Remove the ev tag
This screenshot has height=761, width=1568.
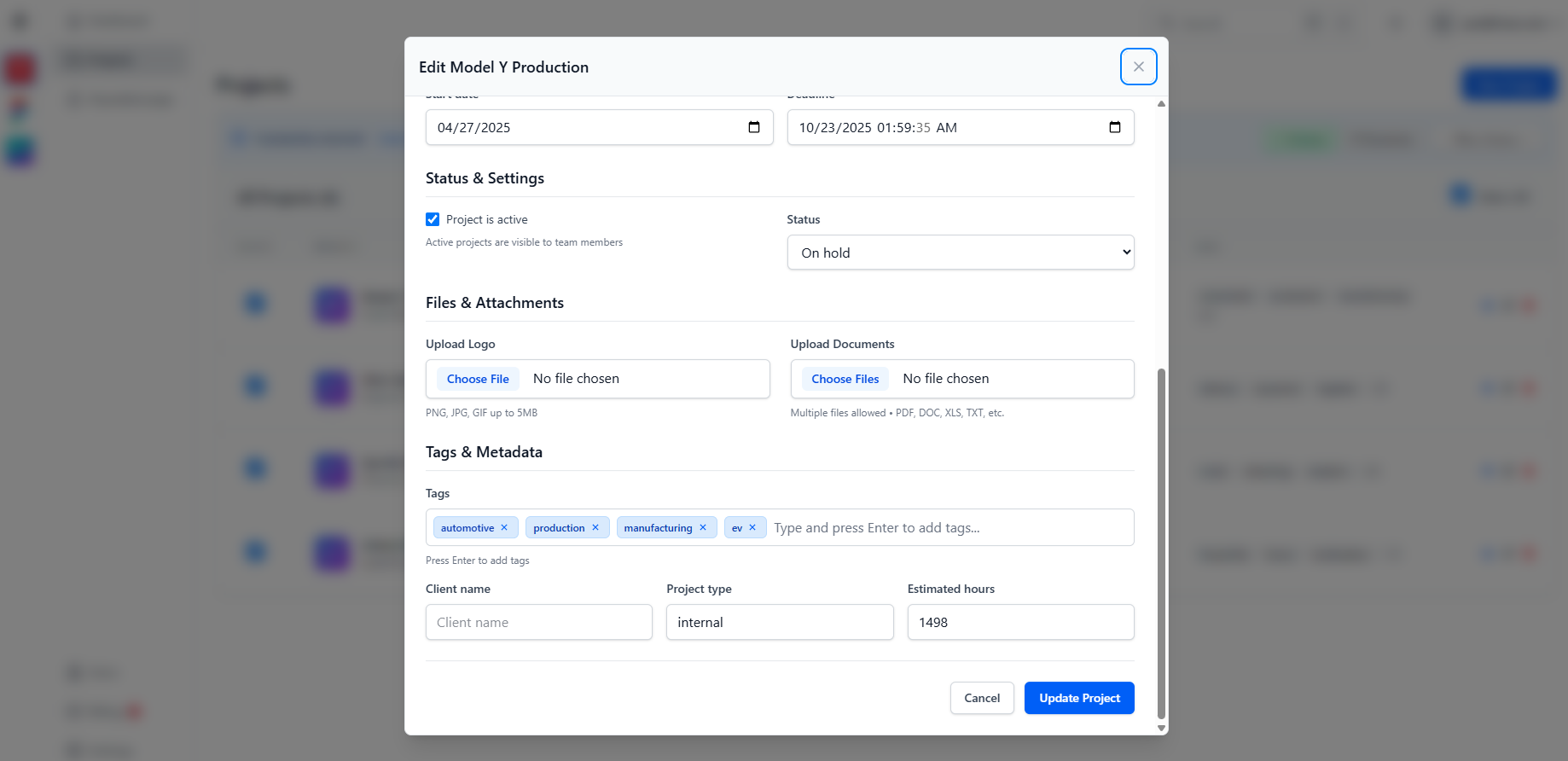[752, 527]
